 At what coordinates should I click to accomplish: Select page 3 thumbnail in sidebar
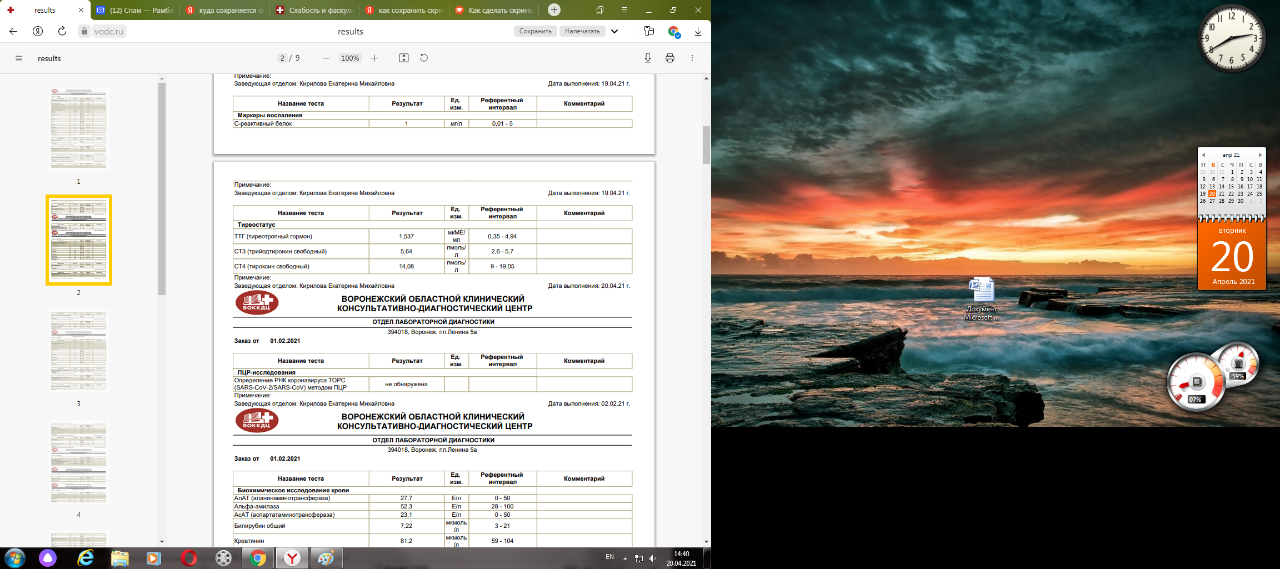click(x=78, y=352)
